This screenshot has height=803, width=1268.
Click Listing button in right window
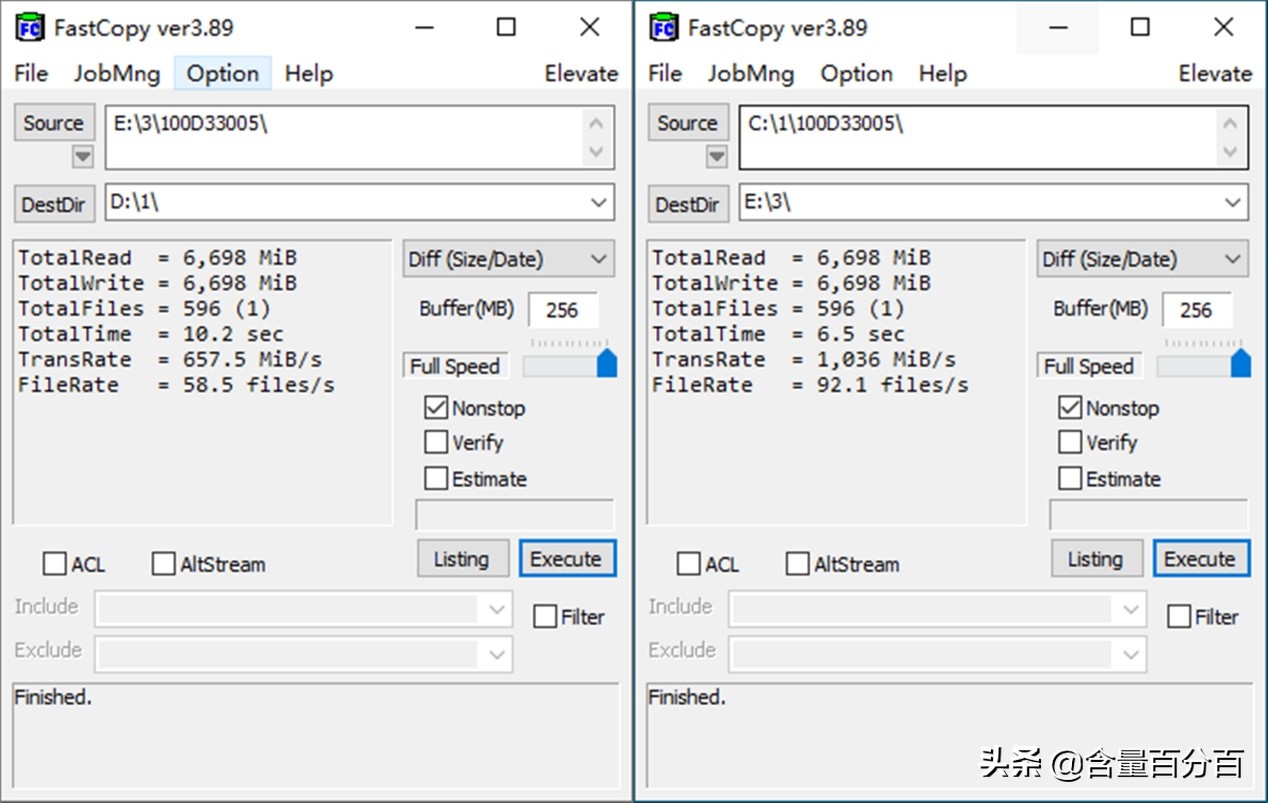click(1095, 559)
